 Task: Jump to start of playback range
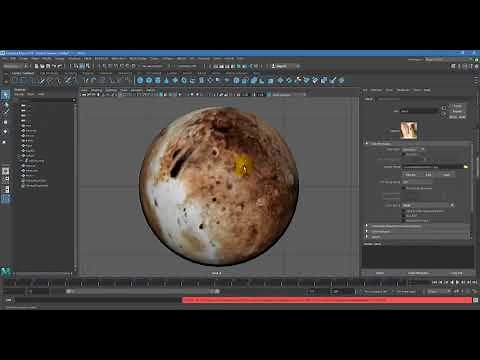(435, 282)
